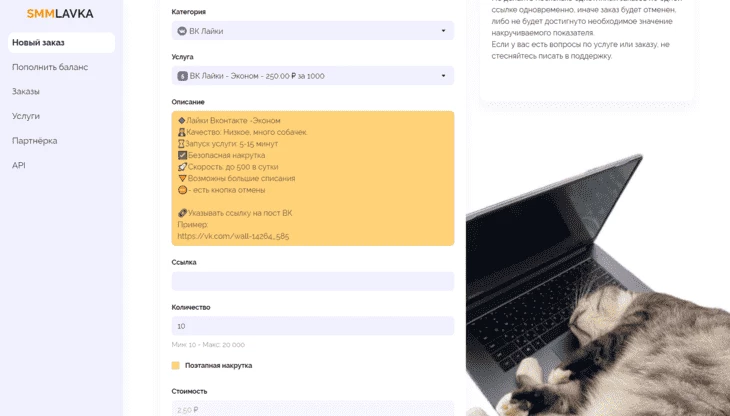This screenshot has height=416, width=730.
Task: Click the rocket icon beside Скорость
Action: [182, 167]
